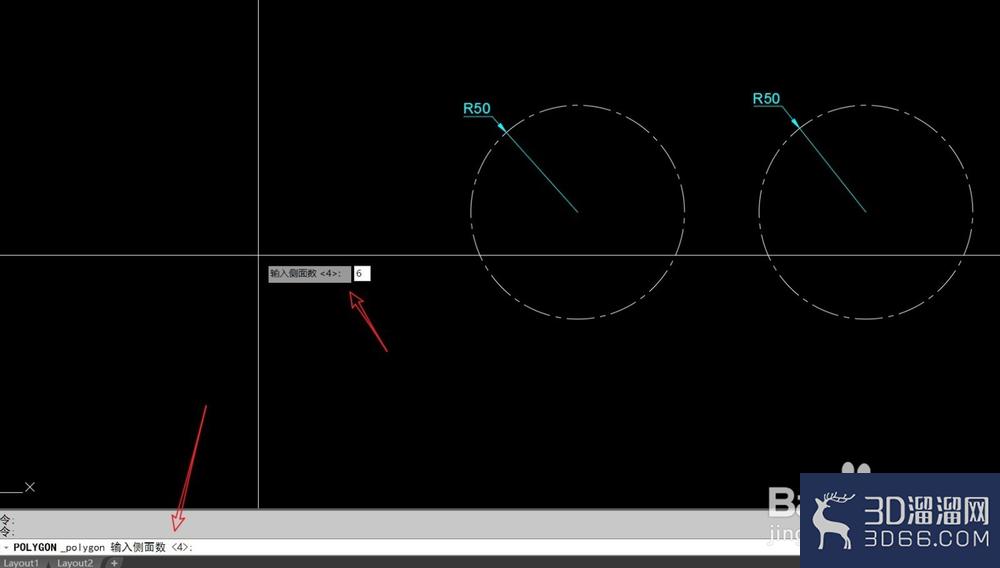Viewport: 1000px width, 568px height.
Task: Select the R50 label of the right circle
Action: (x=766, y=99)
